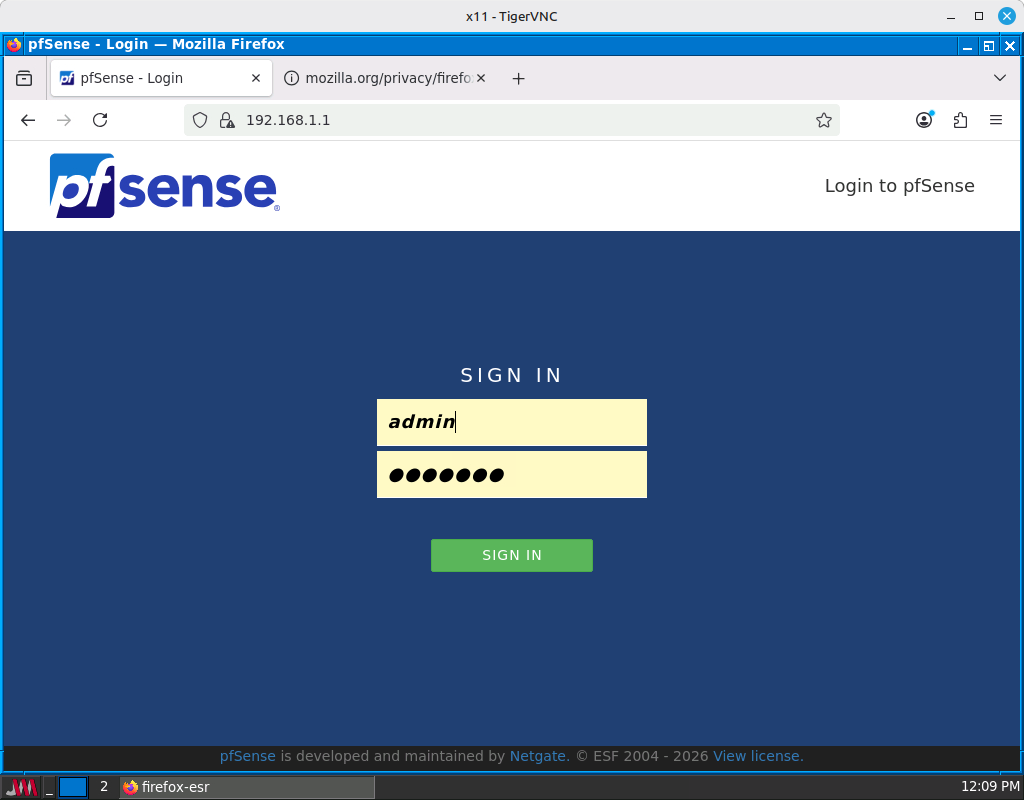The width and height of the screenshot is (1024, 800).
Task: Open a new tab with the plus button
Action: [x=518, y=77]
